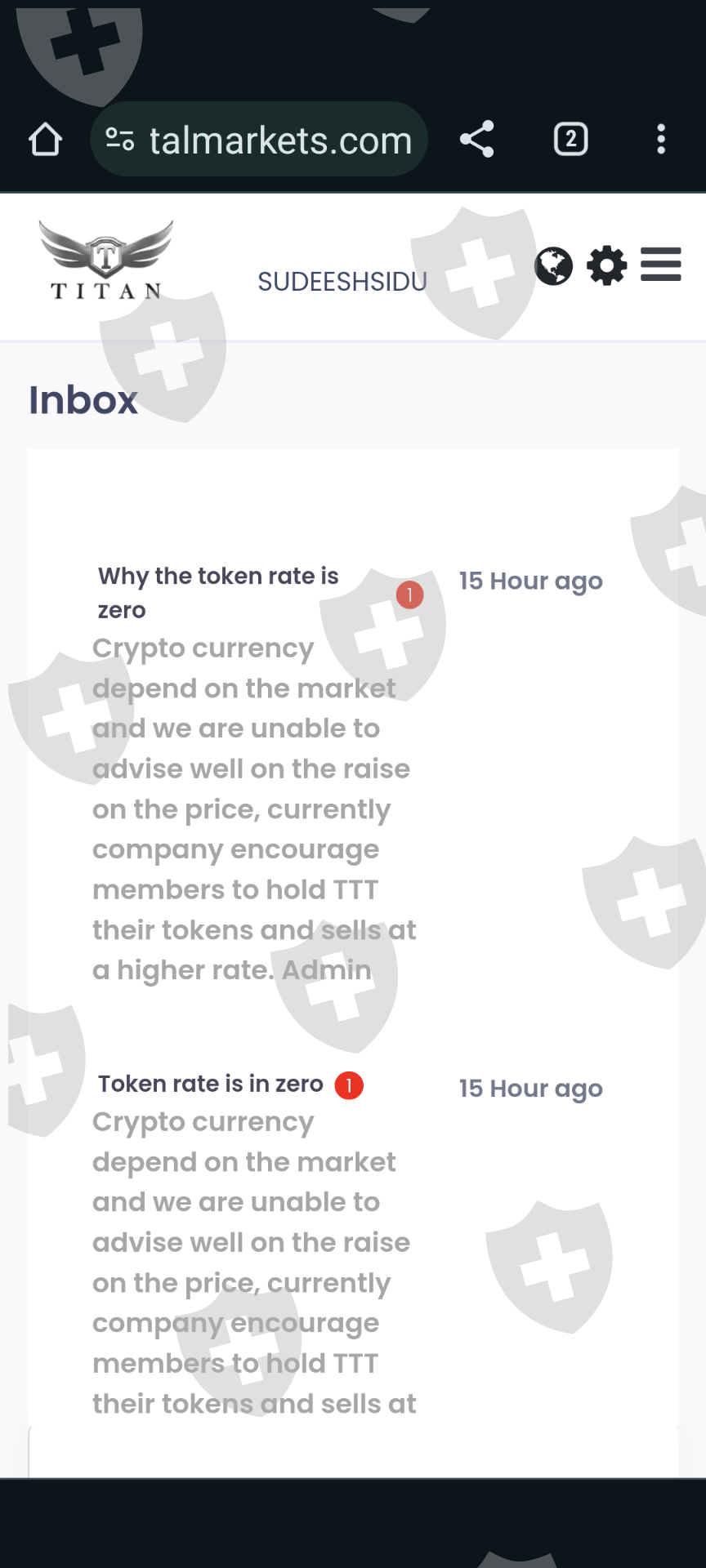Click the Titan winged logo
This screenshot has height=1568, width=706.
tap(106, 261)
